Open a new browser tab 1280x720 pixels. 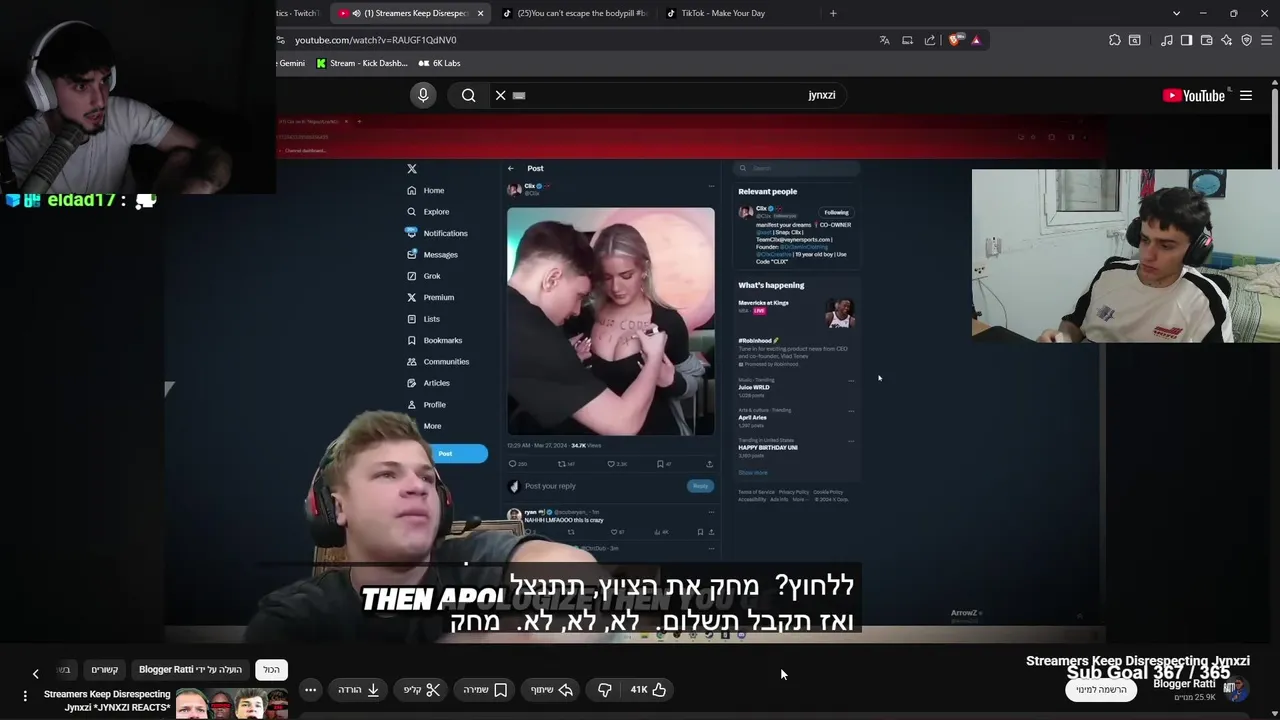coord(833,13)
